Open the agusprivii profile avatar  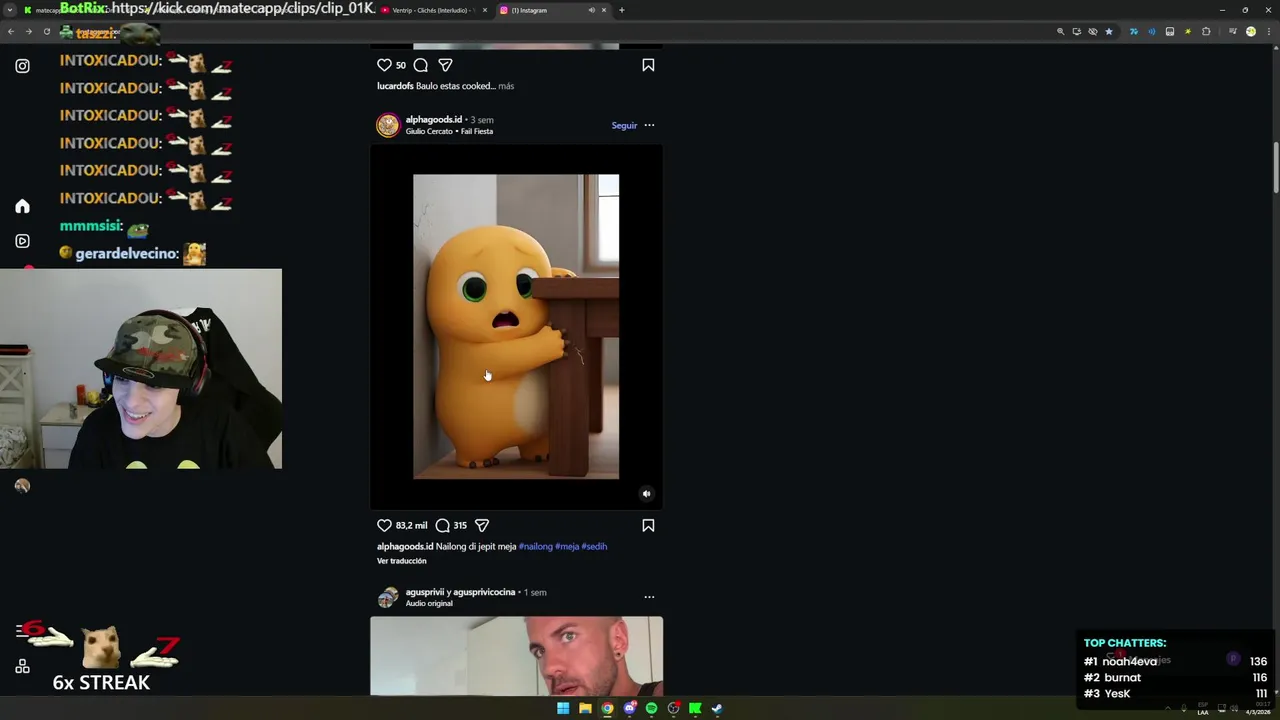click(388, 598)
